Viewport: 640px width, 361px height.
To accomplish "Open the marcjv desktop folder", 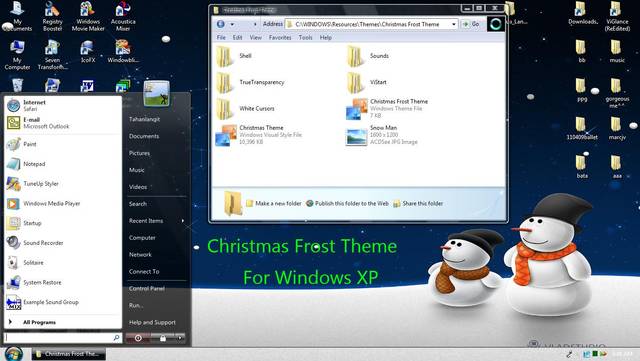I will pyautogui.click(x=617, y=129).
